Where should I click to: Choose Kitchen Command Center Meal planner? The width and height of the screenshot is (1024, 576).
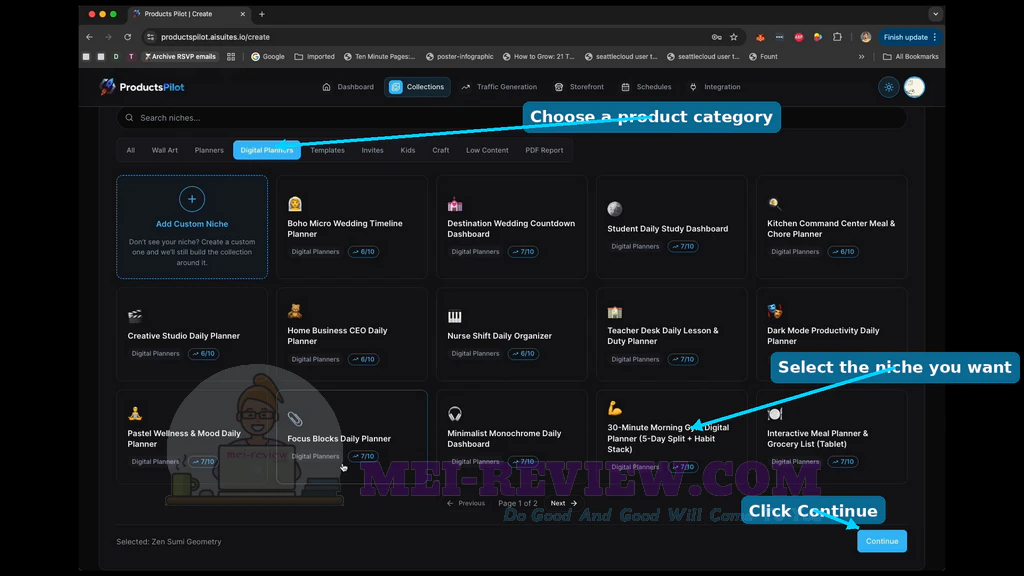[831, 227]
